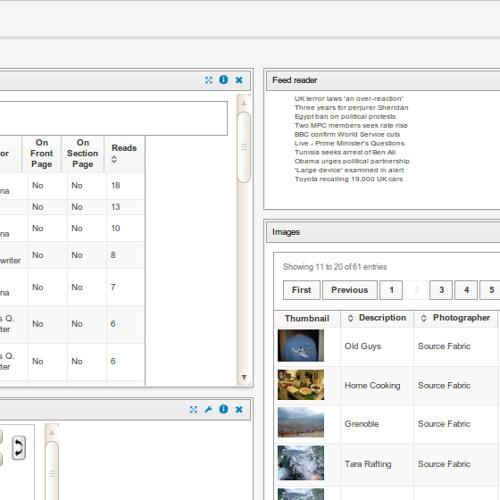
Task: Open the feed item about UK terror laws
Action: [x=349, y=99]
